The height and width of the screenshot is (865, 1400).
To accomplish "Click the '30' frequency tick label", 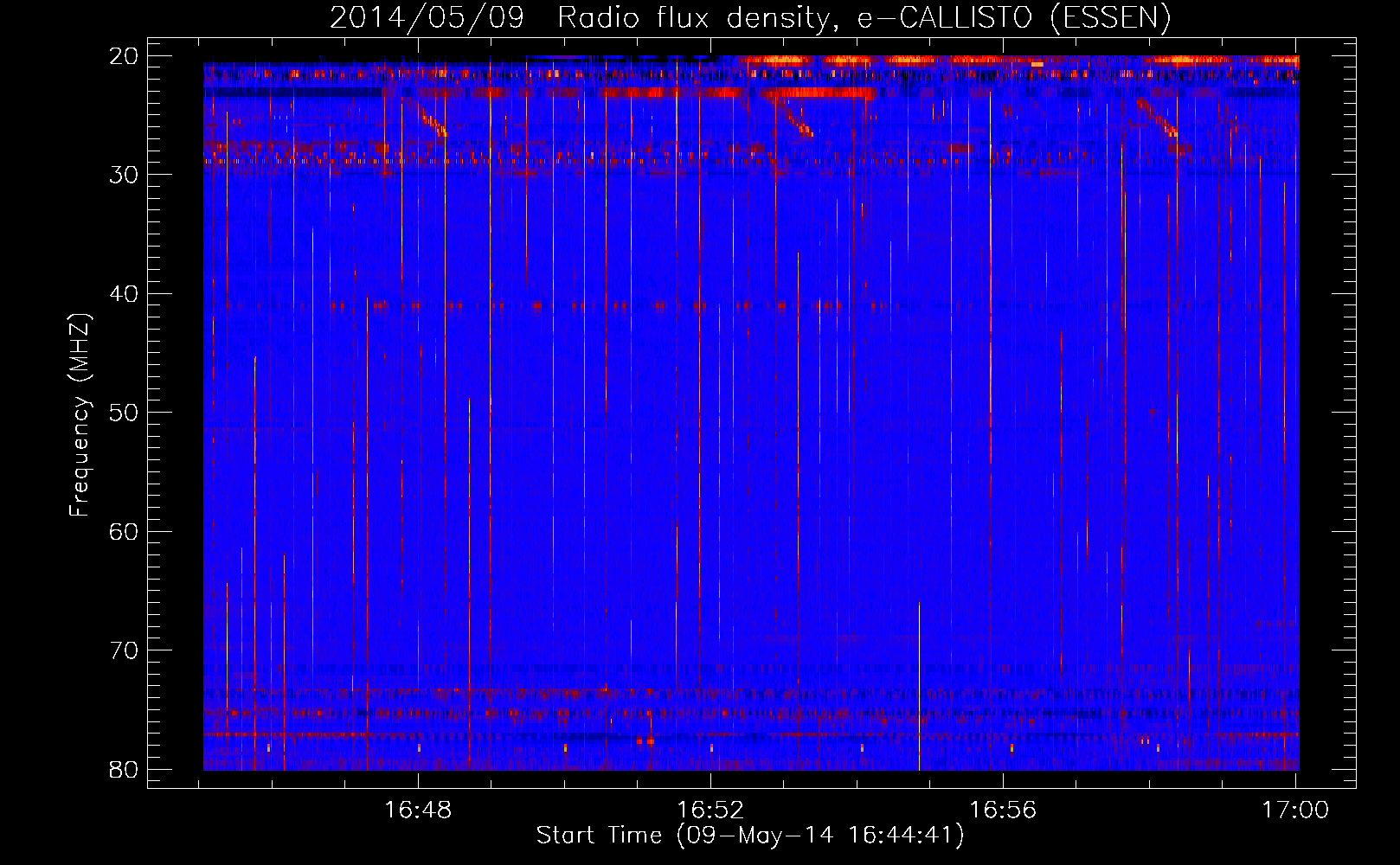I will click(x=125, y=175).
